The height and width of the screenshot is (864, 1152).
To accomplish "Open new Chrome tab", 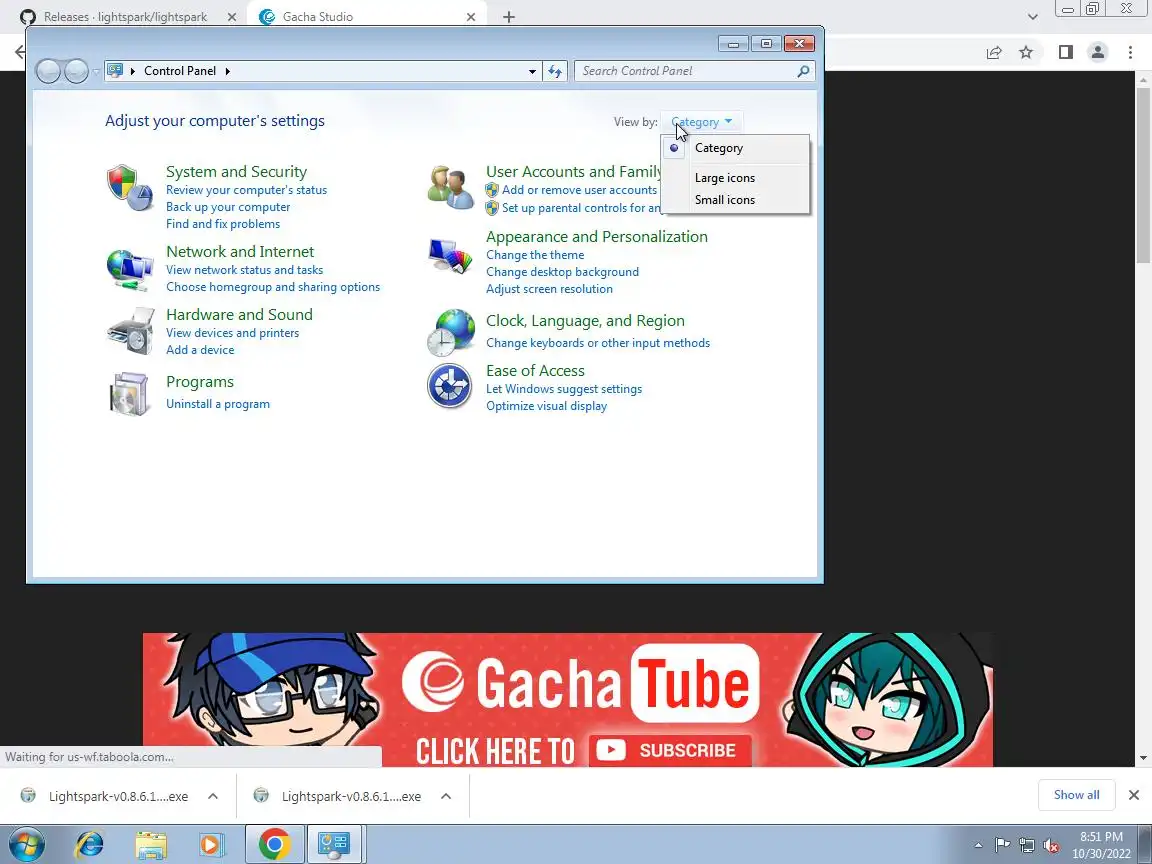I will 508,17.
